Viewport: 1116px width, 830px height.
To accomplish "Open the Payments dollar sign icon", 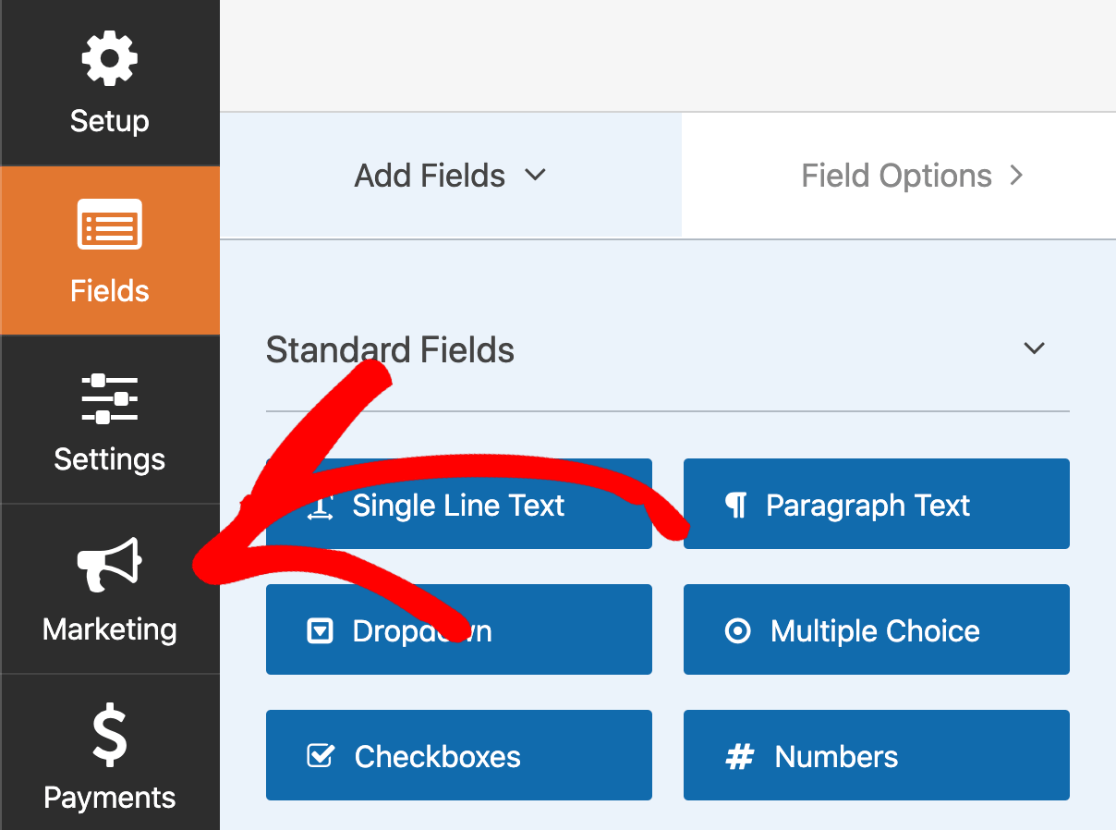I will pyautogui.click(x=109, y=735).
